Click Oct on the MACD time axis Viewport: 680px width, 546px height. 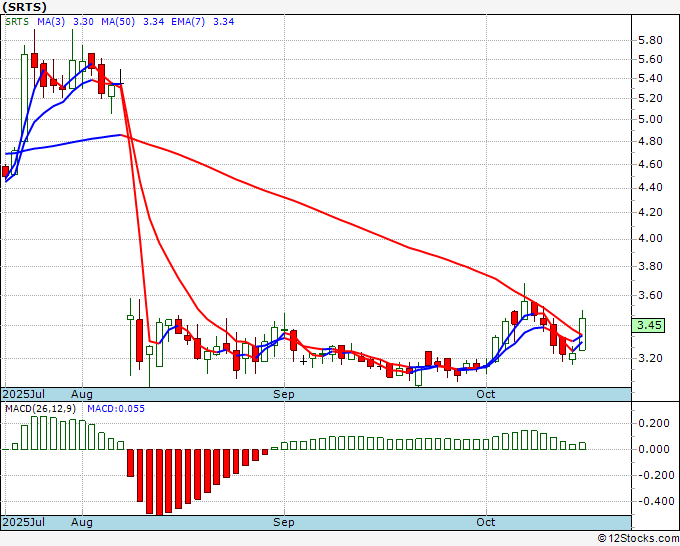pos(485,522)
